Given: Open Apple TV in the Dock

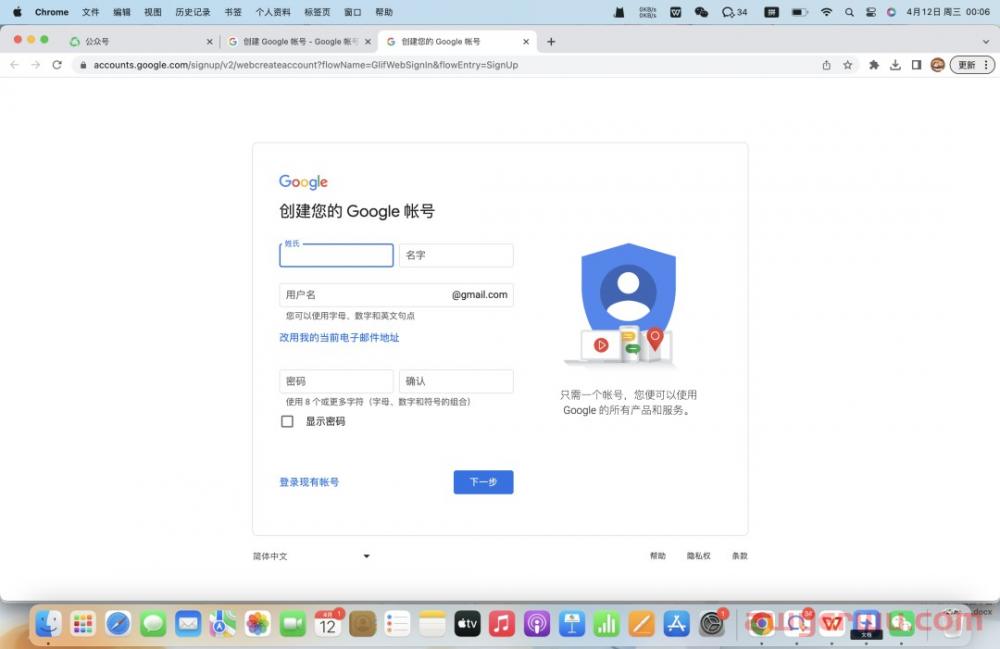Looking at the screenshot, I should 467,623.
